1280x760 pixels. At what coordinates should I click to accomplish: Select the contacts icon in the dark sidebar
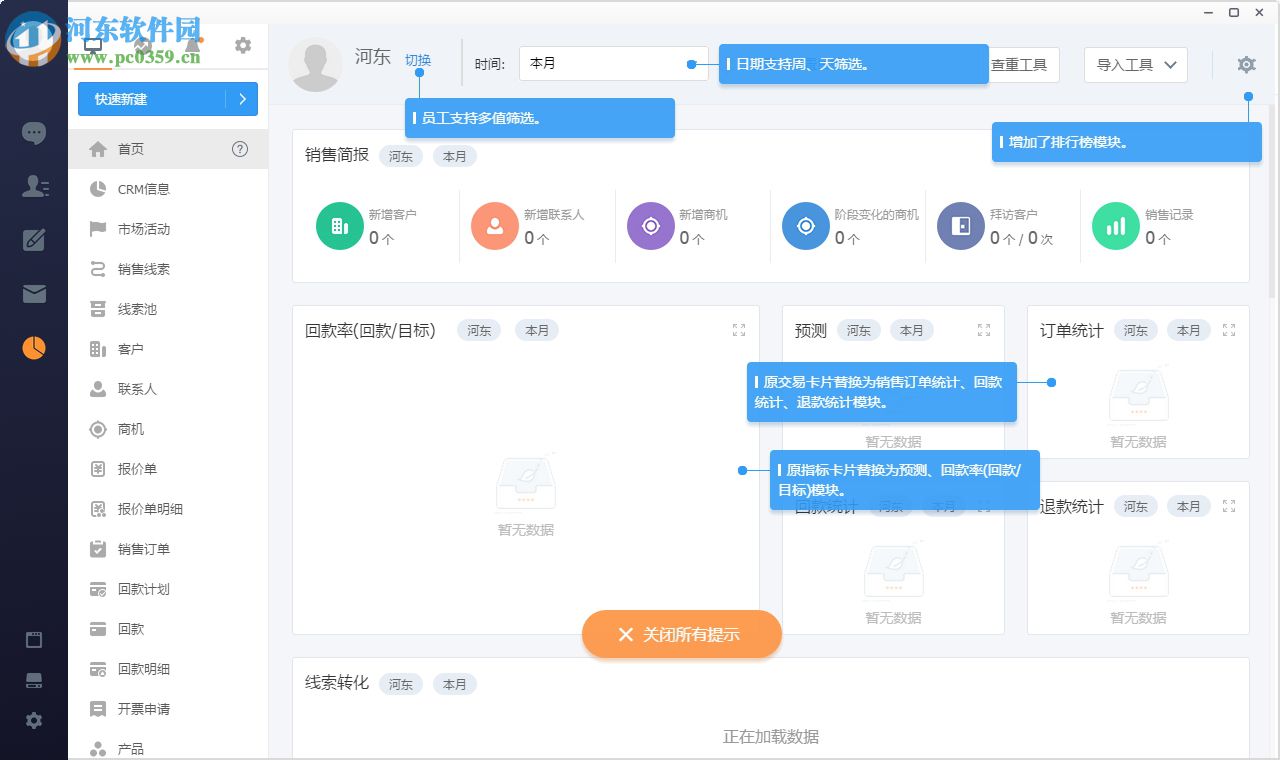point(34,186)
